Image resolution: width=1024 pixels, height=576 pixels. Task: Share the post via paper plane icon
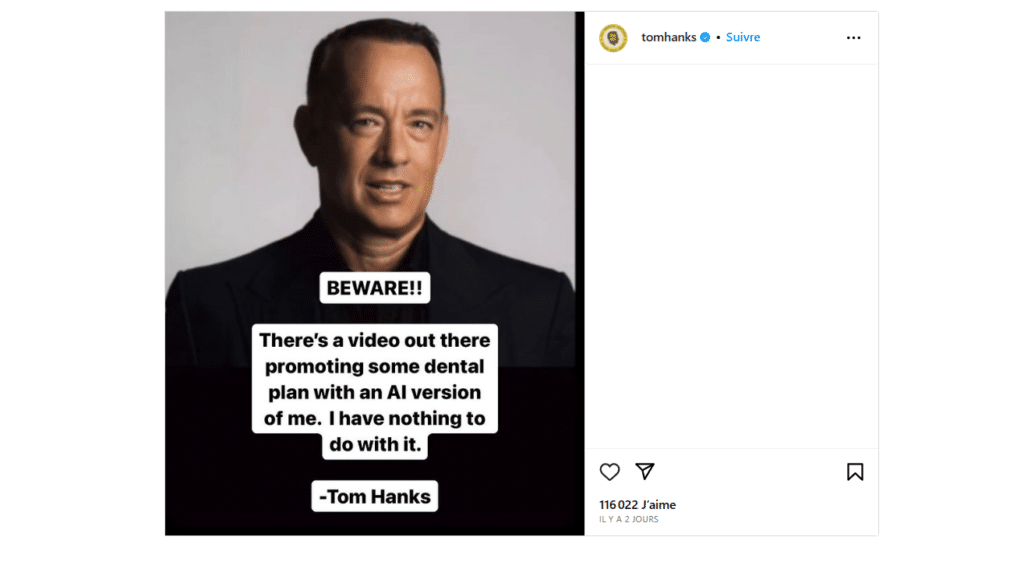point(645,471)
